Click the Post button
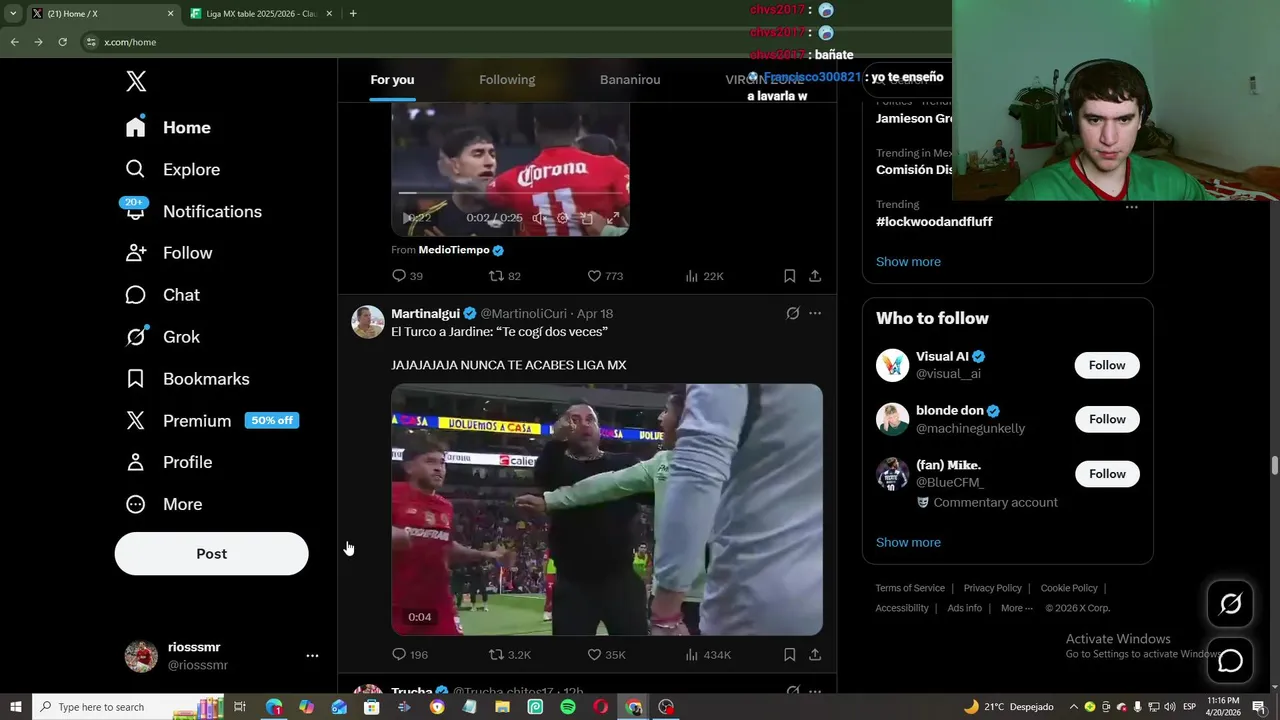Screen dimensions: 1280x720 211,554
